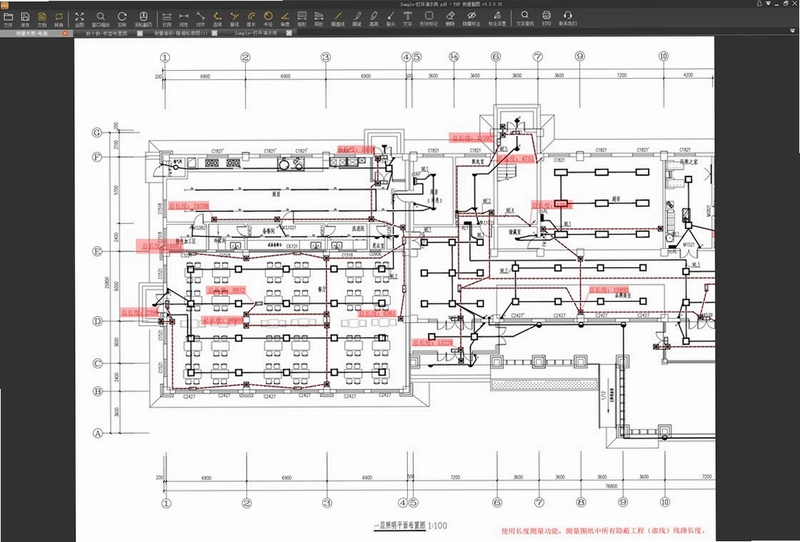Click the 保存 (Save) toolbar icon
The width and height of the screenshot is (800, 542).
pos(25,19)
